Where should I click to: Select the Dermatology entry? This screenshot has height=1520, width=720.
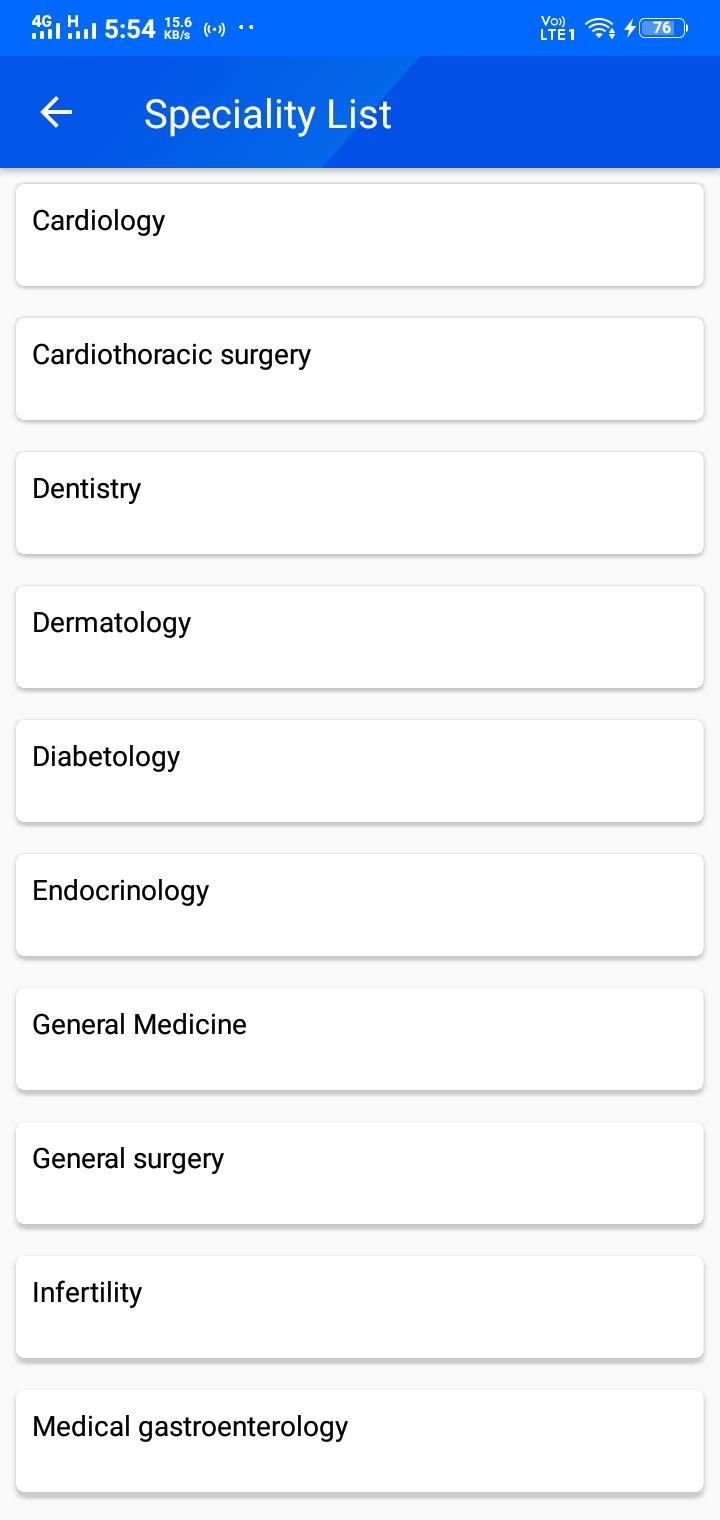[x=360, y=637]
